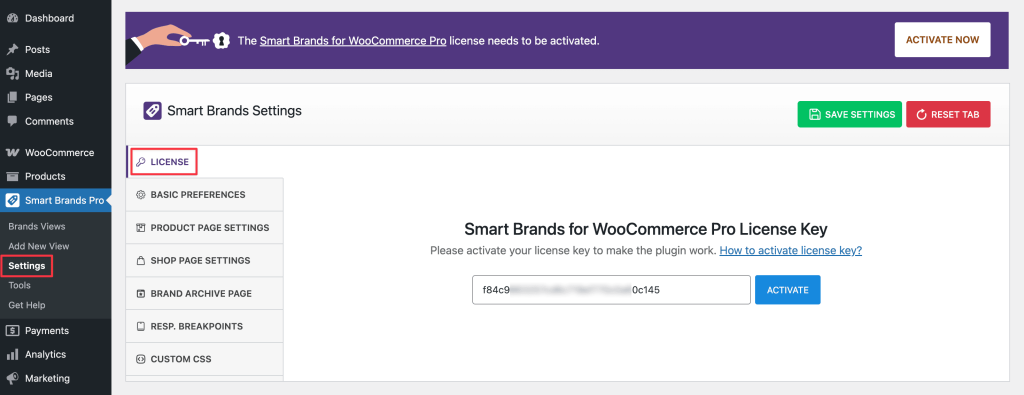Open Brands Views submenu item
This screenshot has width=1024, height=395.
pos(37,227)
